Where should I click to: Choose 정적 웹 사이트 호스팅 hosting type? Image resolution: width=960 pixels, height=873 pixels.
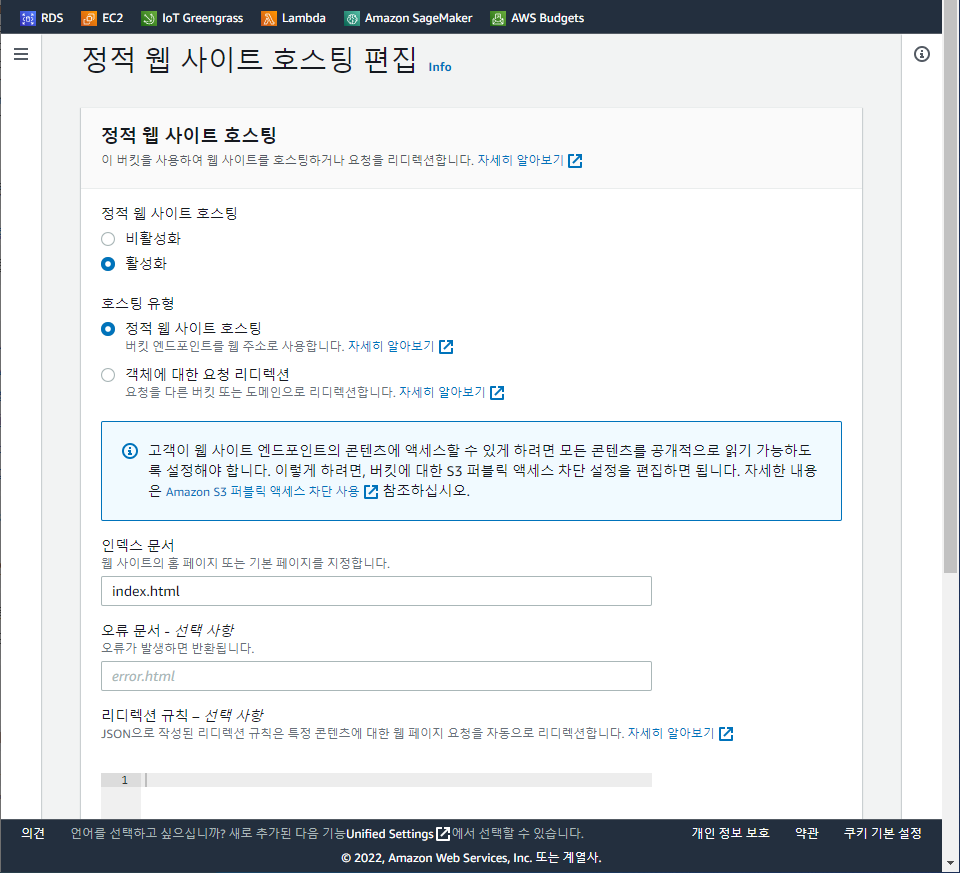tap(108, 329)
